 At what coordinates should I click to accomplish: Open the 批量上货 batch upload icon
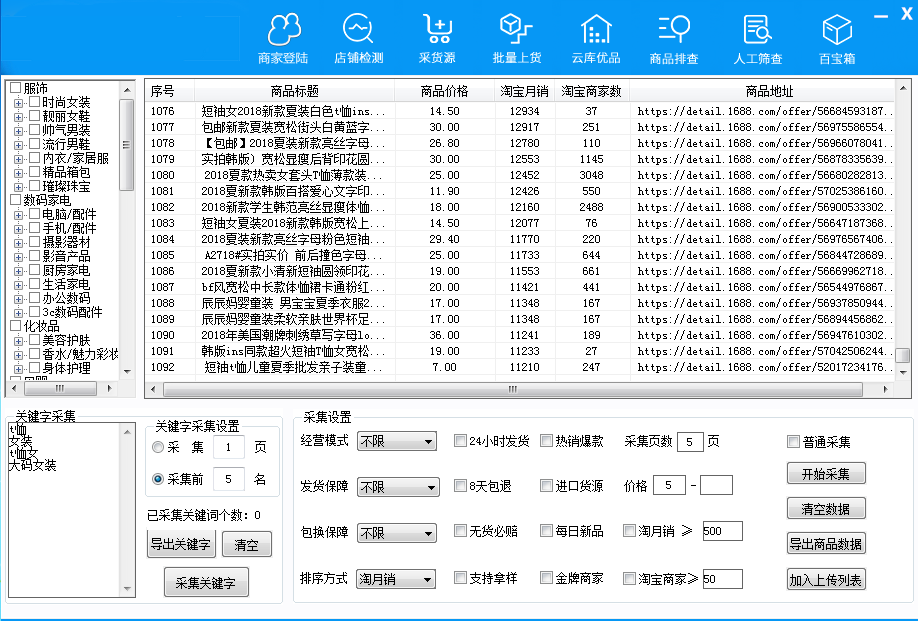[x=516, y=39]
